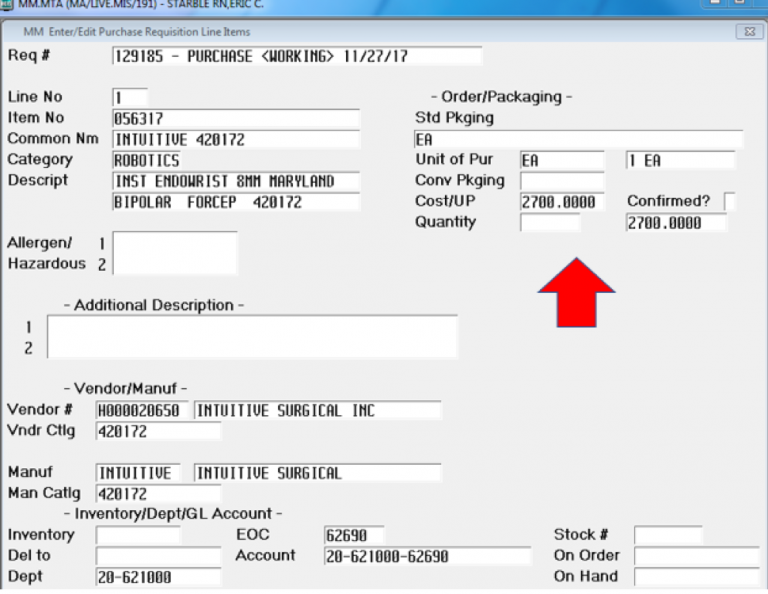This screenshot has height=594, width=768.
Task: Click the Item No field 056317
Action: (x=236, y=119)
